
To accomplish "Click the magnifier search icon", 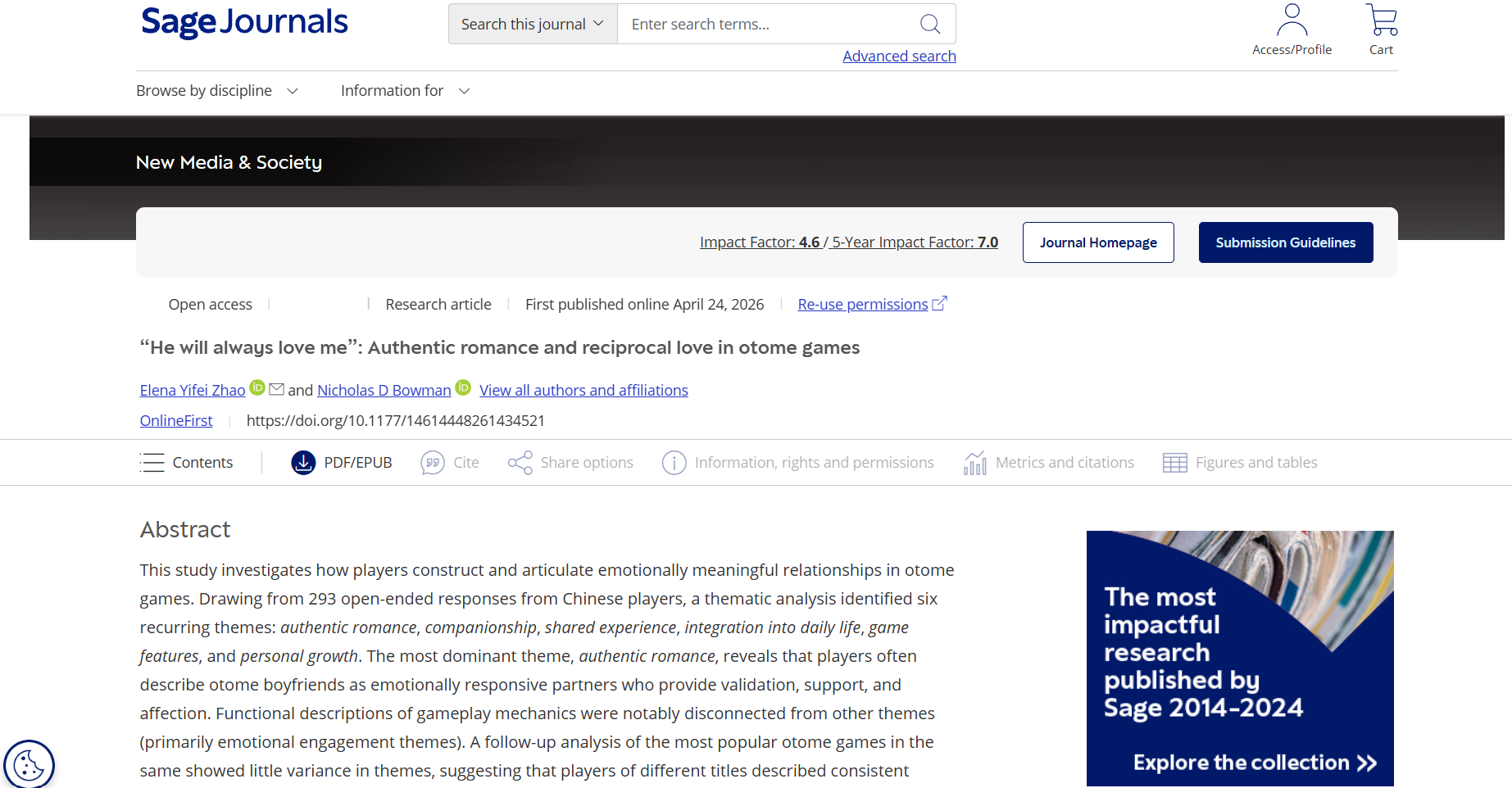I will 930,24.
